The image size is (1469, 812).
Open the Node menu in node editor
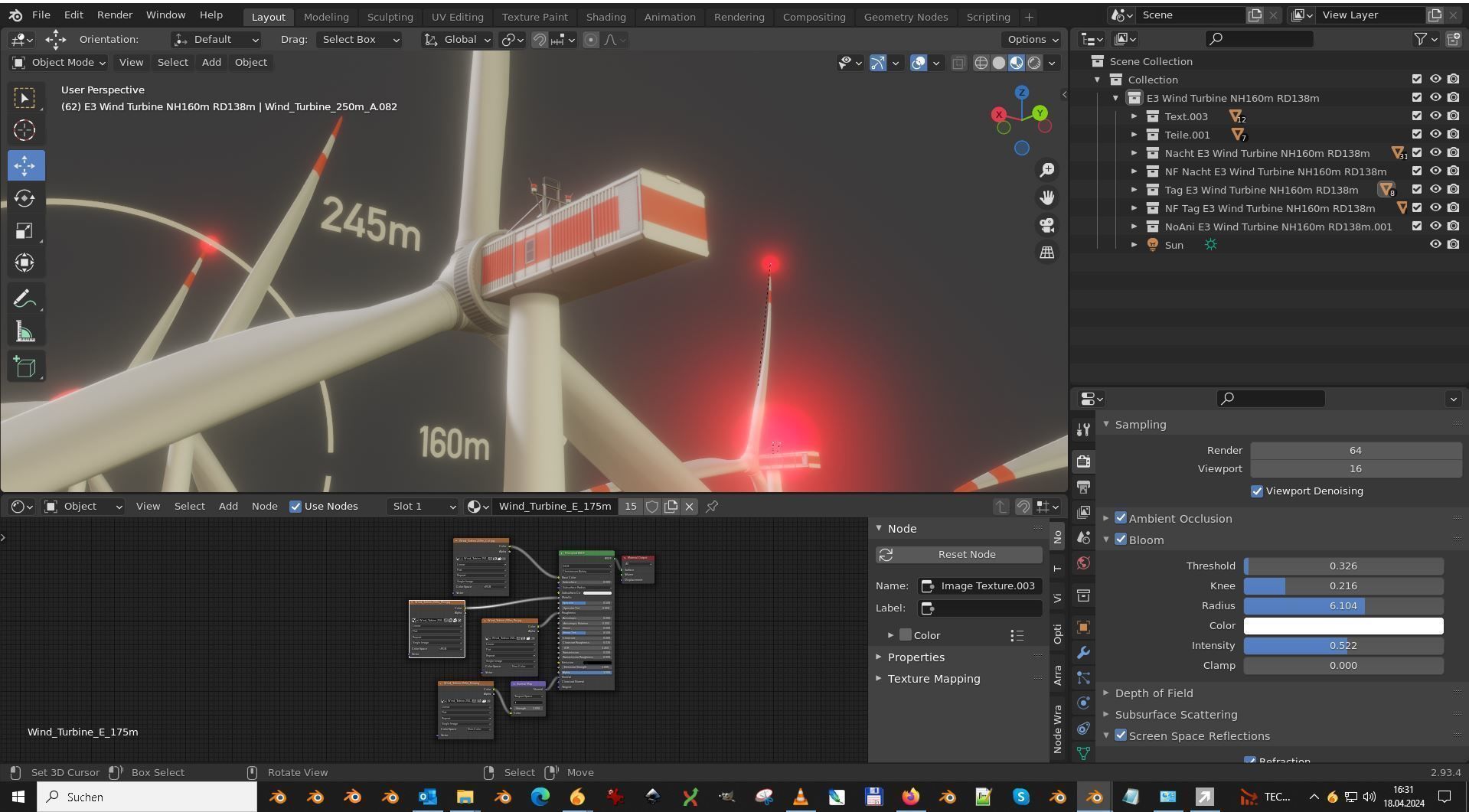click(265, 507)
